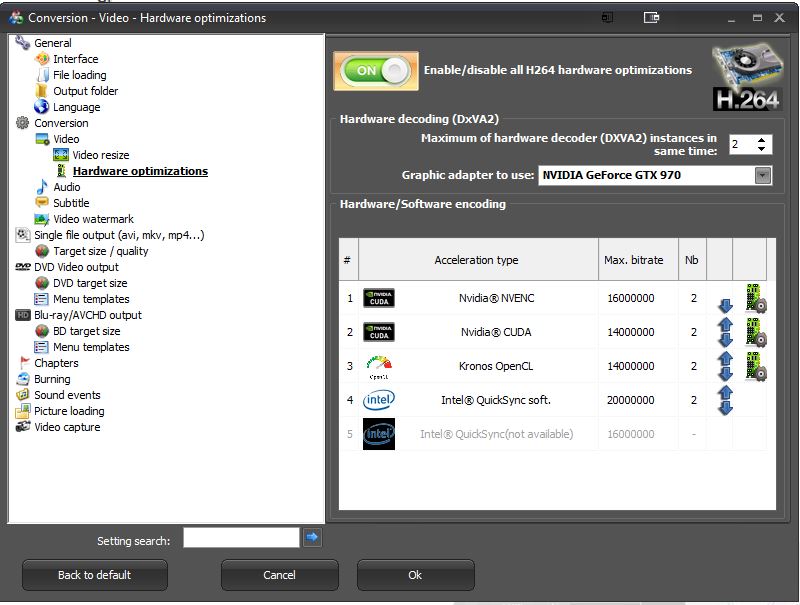Open Target size / quality settings
The width and height of the screenshot is (800, 605).
click(101, 251)
